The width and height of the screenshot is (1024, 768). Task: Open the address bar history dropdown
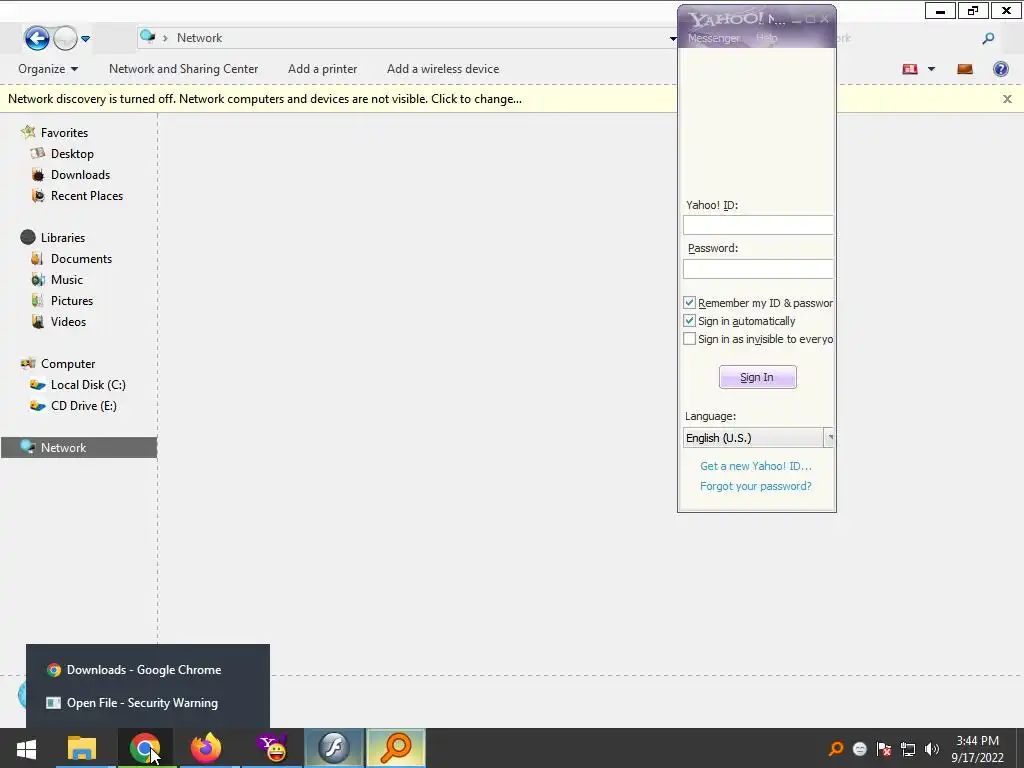coord(673,39)
